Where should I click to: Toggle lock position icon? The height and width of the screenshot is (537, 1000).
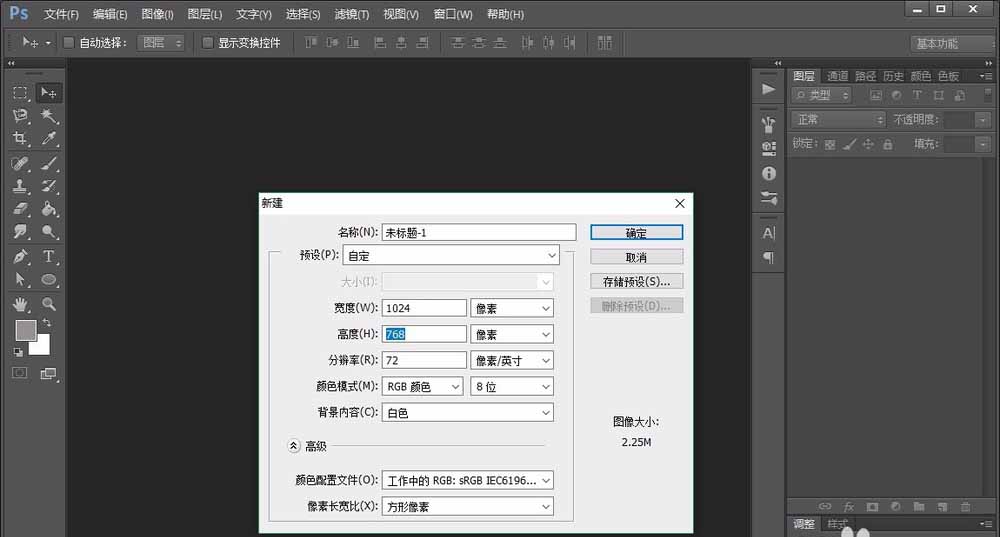pos(868,144)
